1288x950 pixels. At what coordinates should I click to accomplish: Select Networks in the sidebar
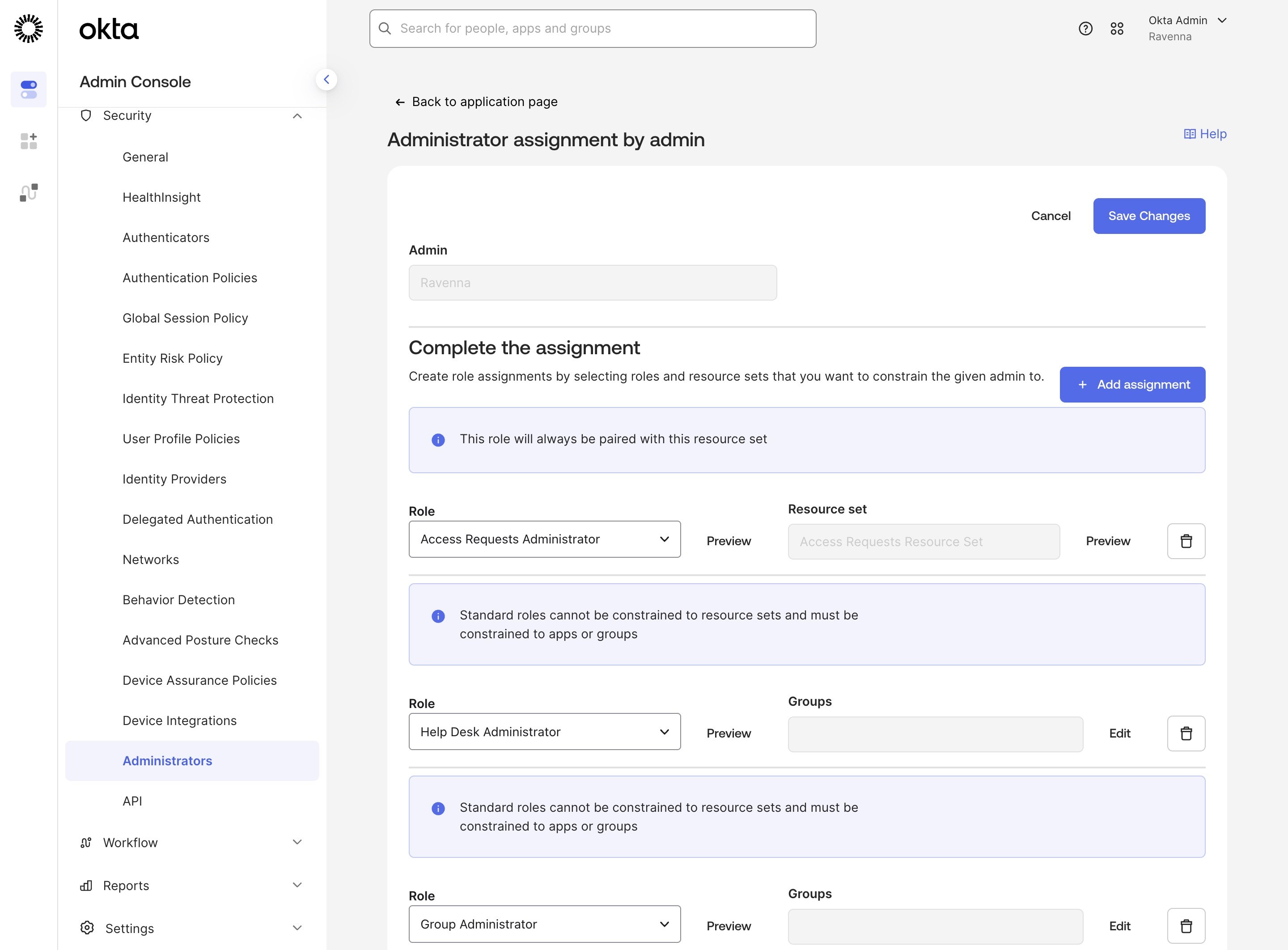click(151, 560)
